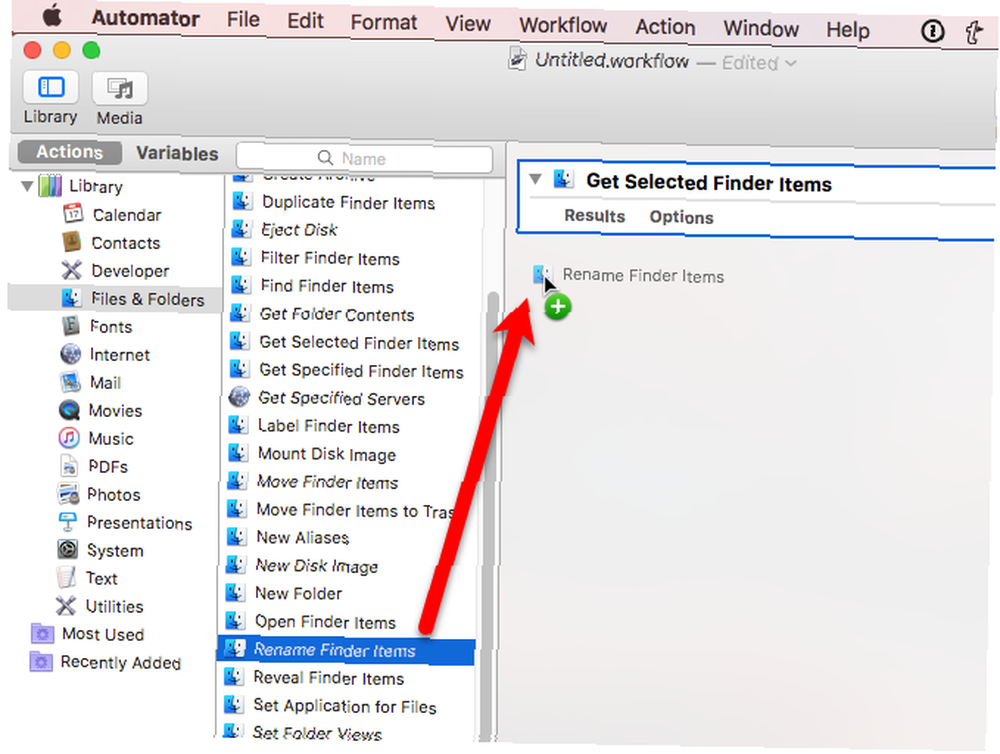Select the Text category icon
The height and width of the screenshot is (754, 1000).
pyautogui.click(x=66, y=577)
